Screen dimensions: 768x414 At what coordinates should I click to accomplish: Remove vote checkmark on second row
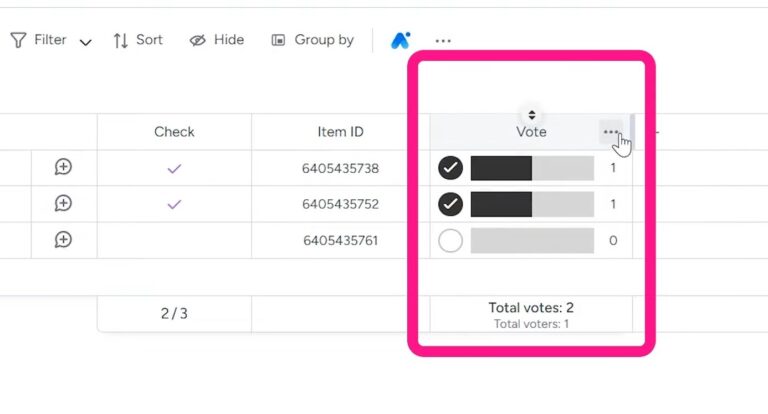tap(450, 204)
